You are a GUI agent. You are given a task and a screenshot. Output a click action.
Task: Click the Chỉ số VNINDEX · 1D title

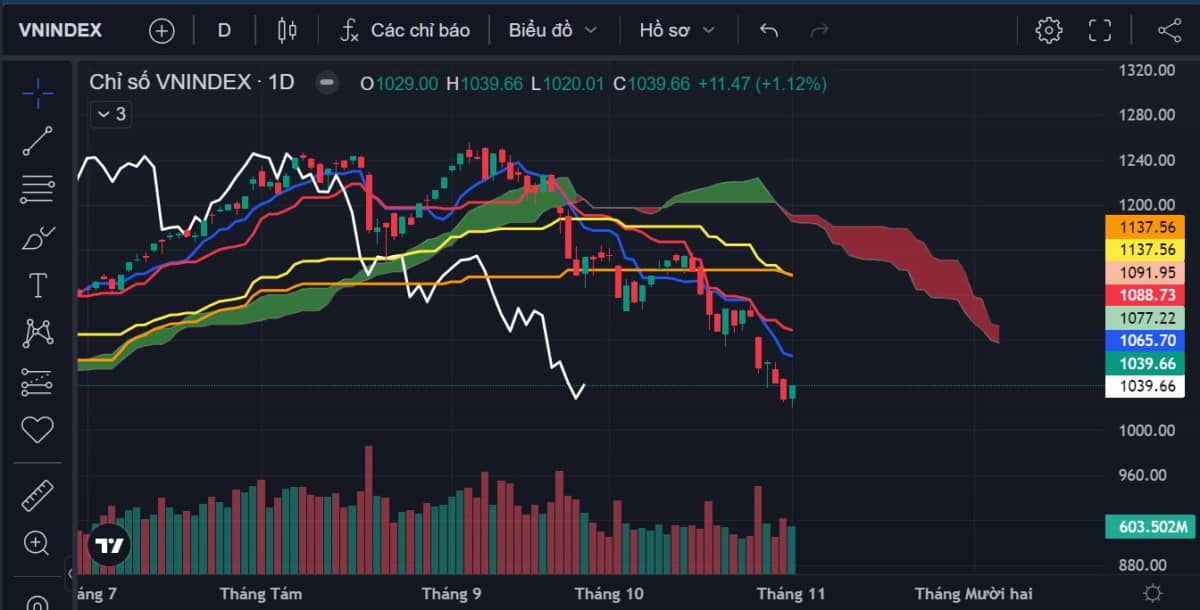192,83
